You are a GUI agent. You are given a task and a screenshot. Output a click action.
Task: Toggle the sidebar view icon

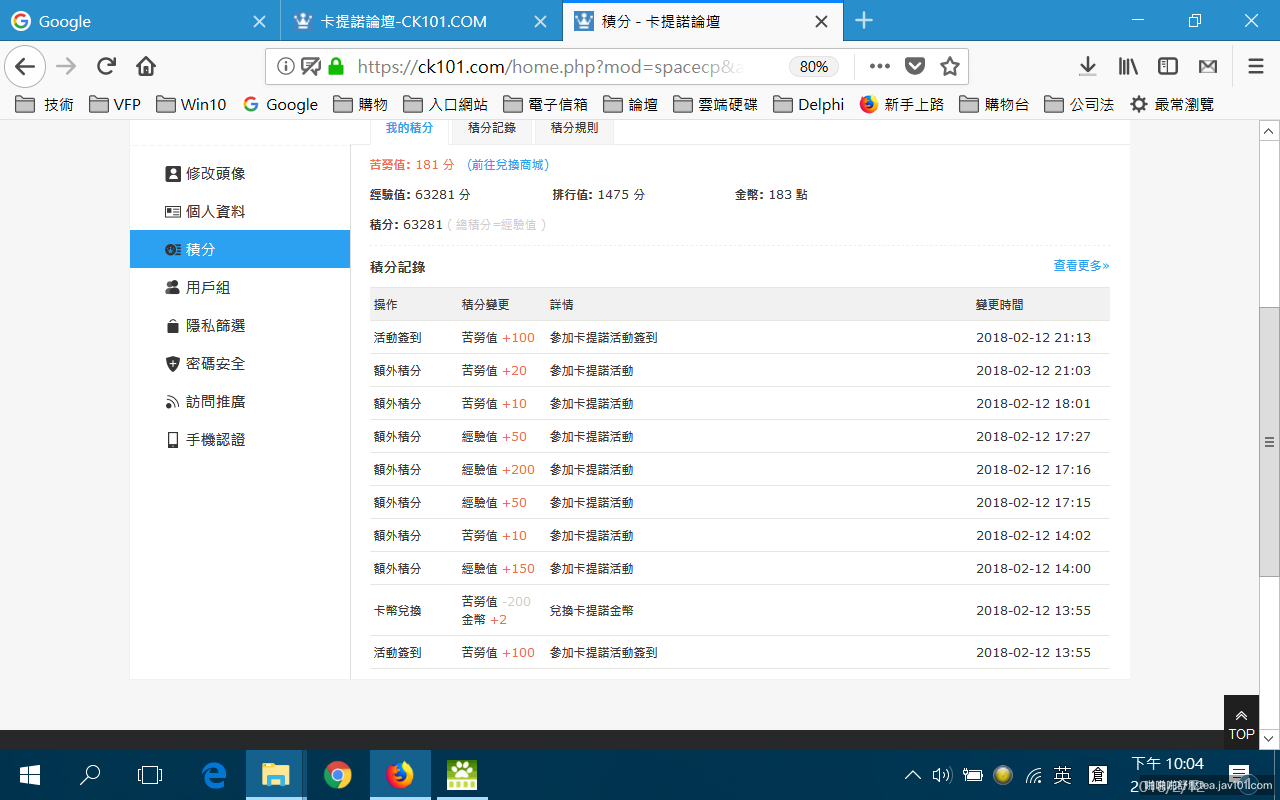coord(1168,67)
